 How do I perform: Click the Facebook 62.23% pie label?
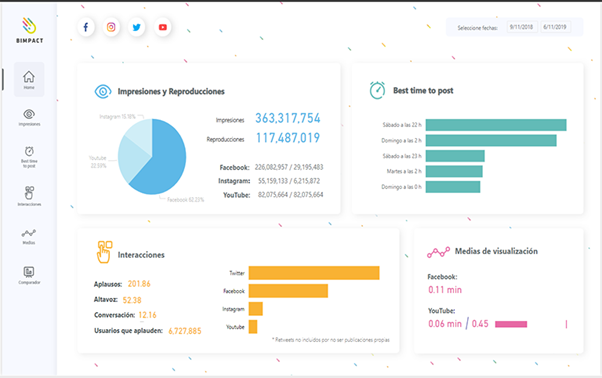click(185, 200)
